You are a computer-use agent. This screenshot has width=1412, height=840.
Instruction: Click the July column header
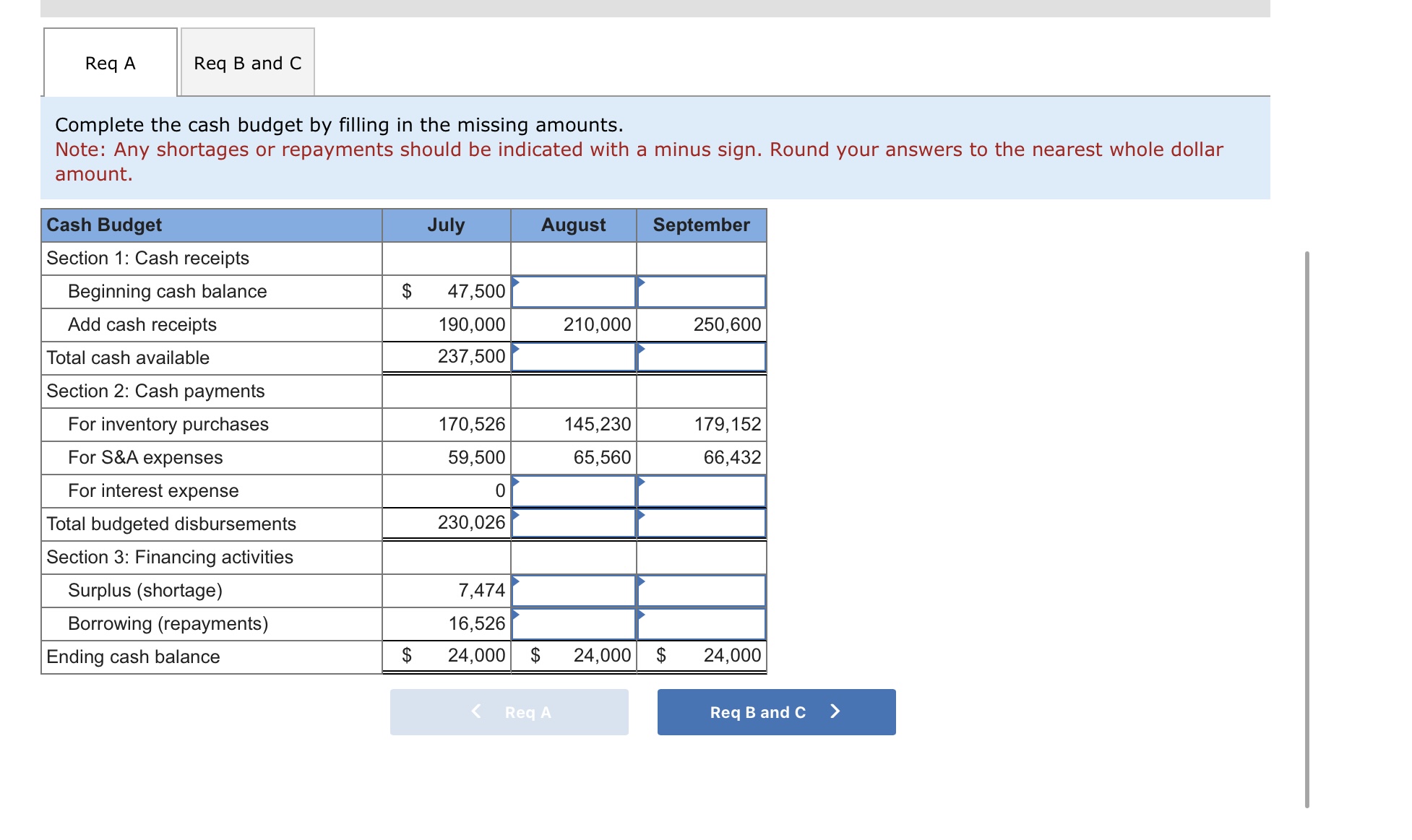[x=446, y=225]
